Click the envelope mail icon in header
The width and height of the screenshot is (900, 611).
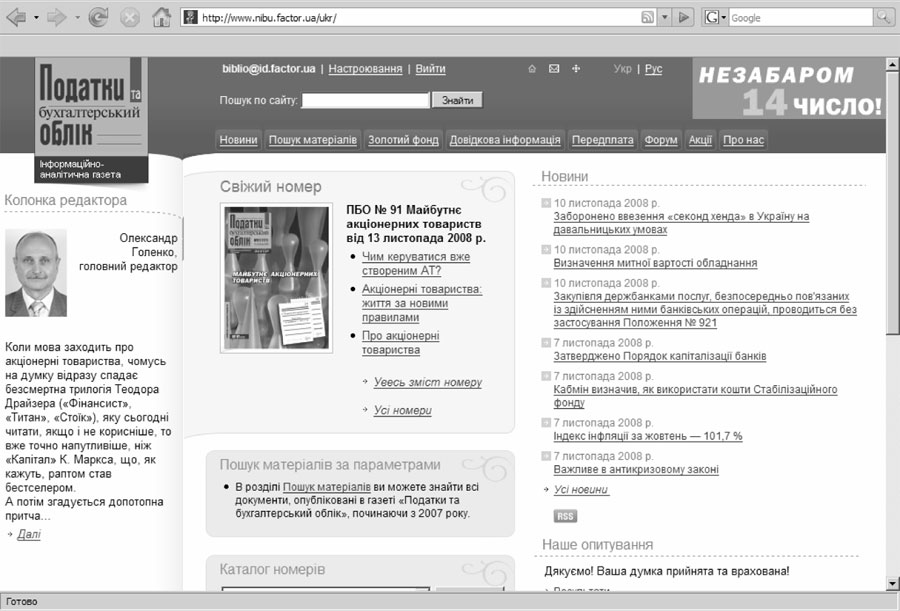point(554,69)
